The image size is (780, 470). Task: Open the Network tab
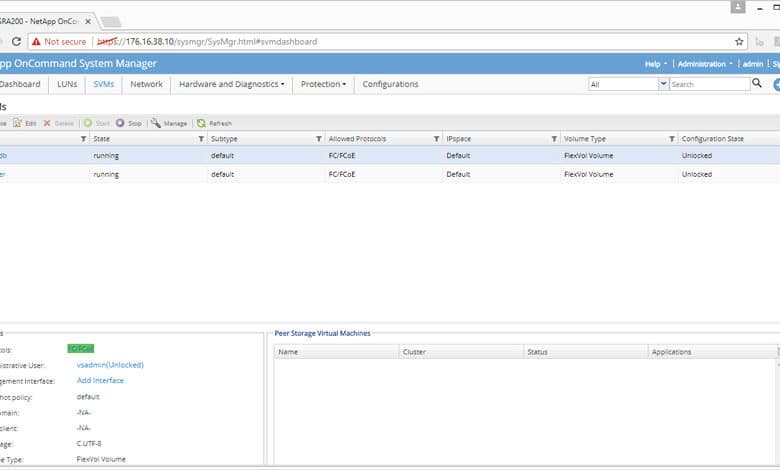(146, 84)
